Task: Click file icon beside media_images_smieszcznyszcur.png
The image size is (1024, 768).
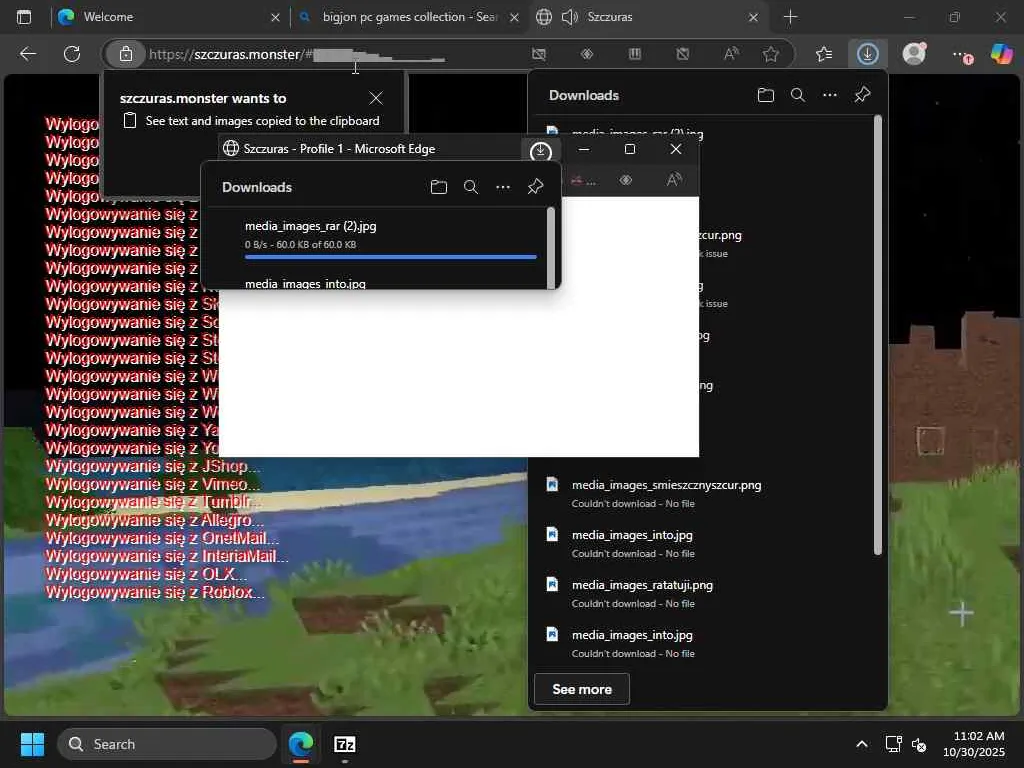Action: point(552,484)
